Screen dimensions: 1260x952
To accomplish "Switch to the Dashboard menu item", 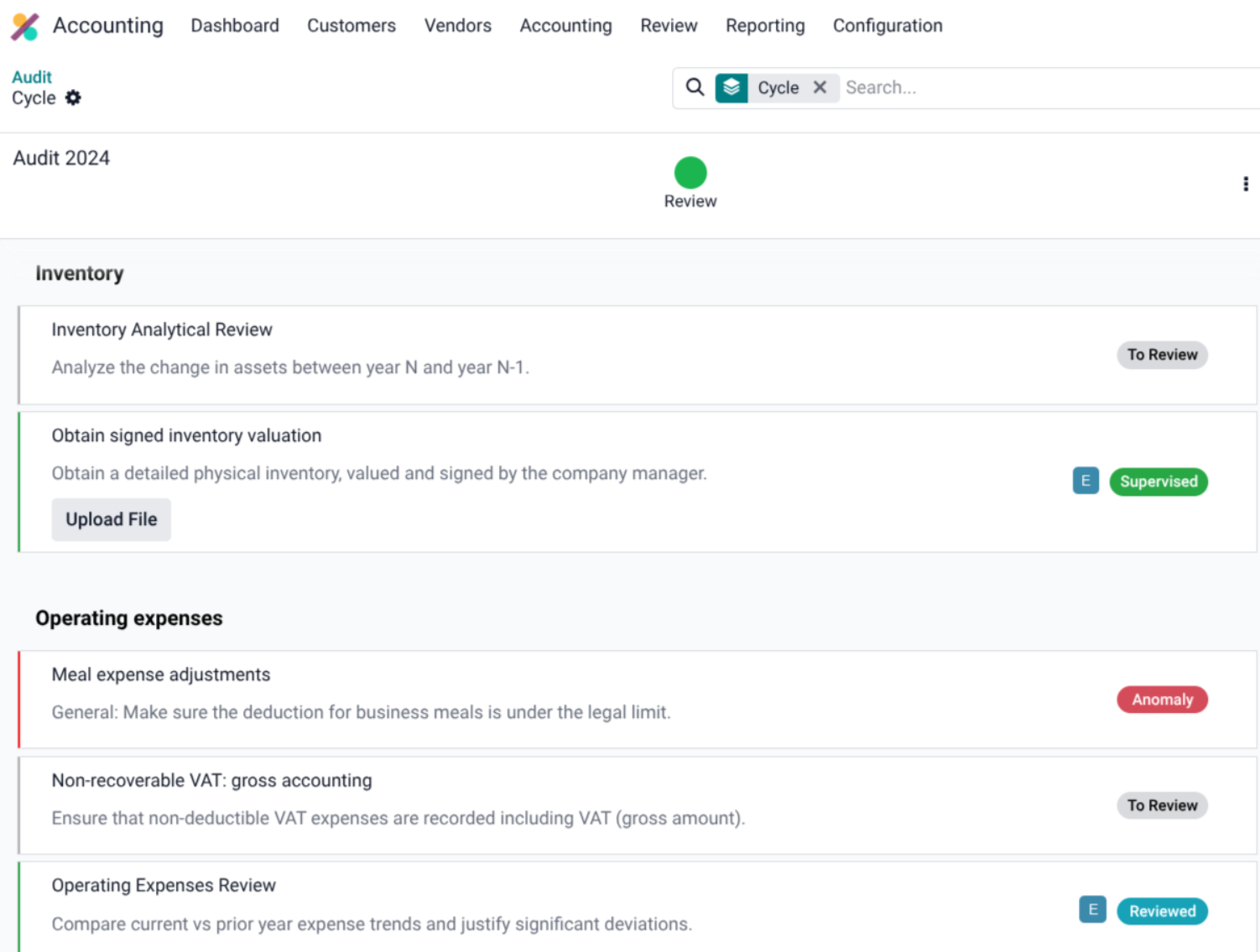I will 235,26.
